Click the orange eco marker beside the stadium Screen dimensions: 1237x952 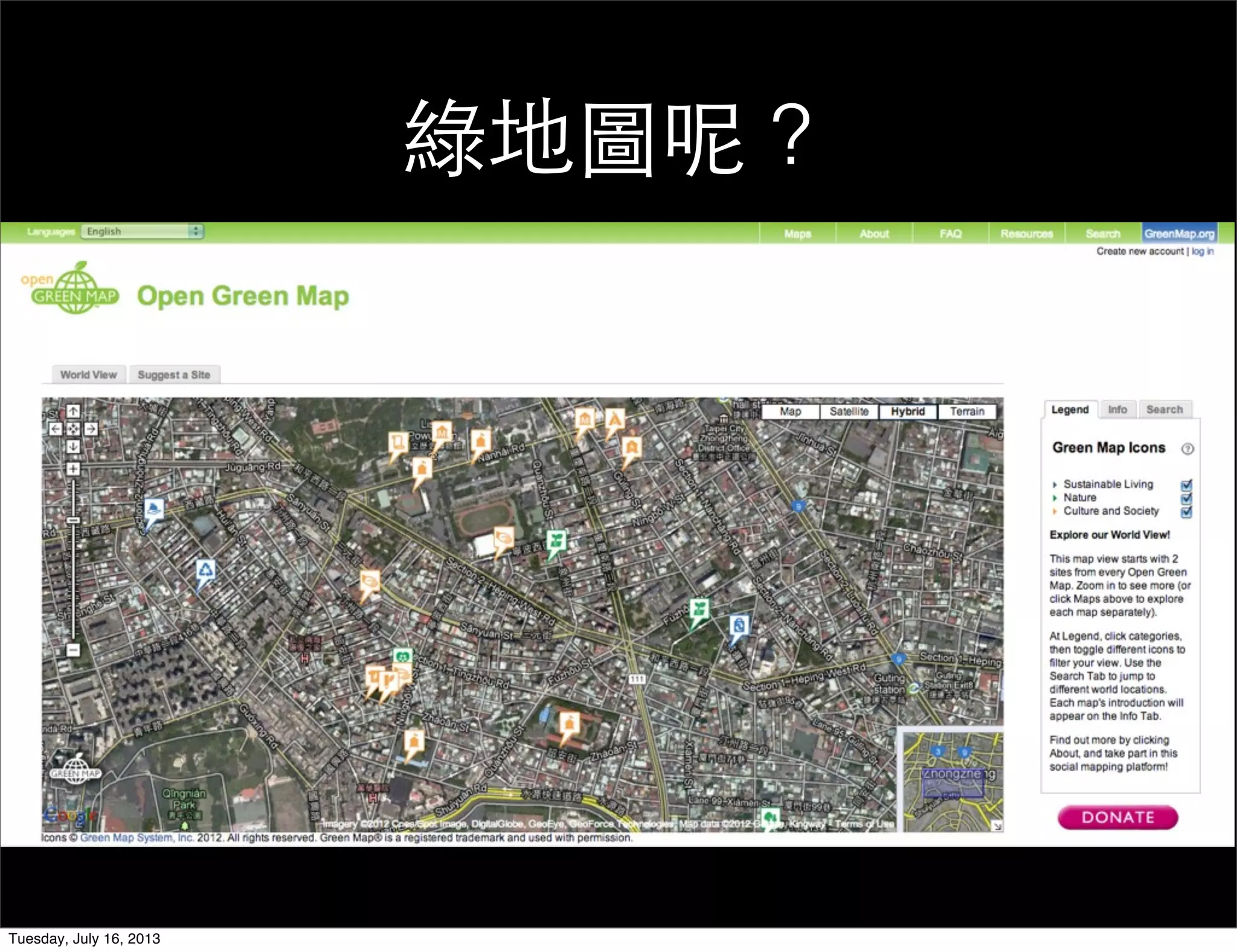click(x=504, y=538)
